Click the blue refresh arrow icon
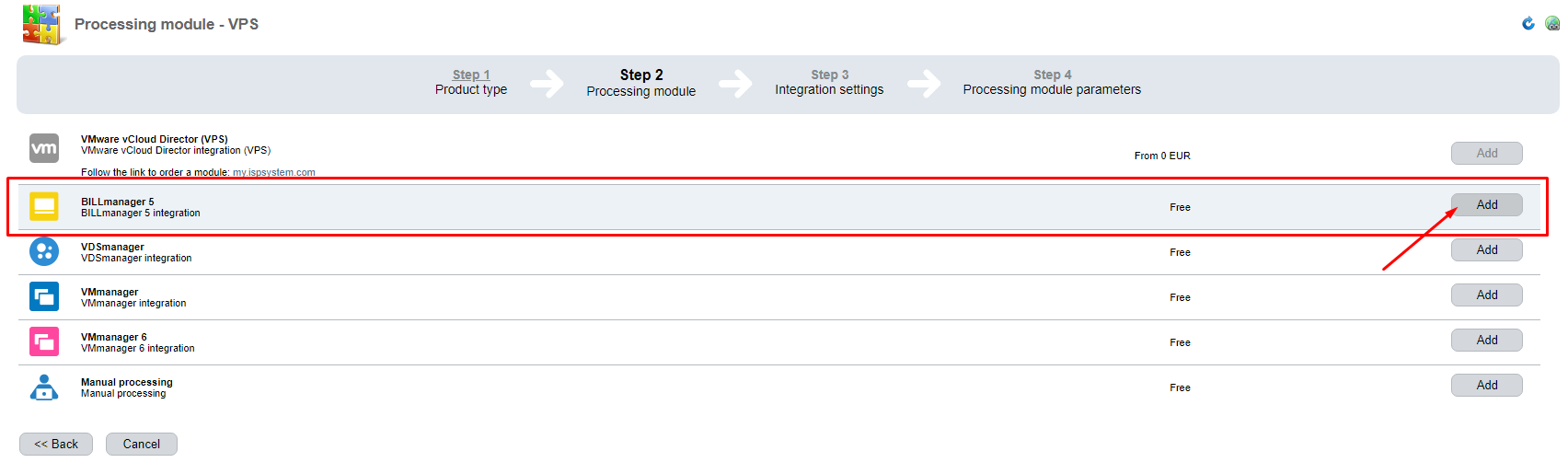1568x474 pixels. tap(1528, 23)
